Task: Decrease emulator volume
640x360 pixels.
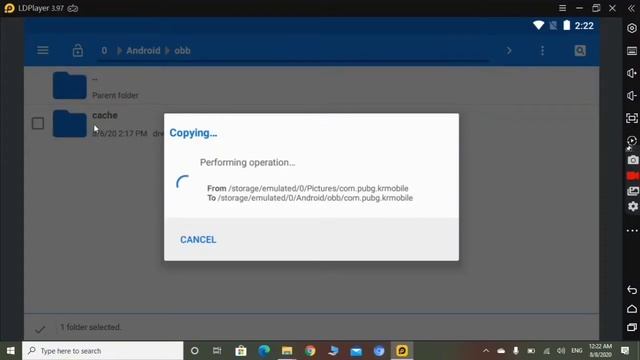Action: (632, 96)
